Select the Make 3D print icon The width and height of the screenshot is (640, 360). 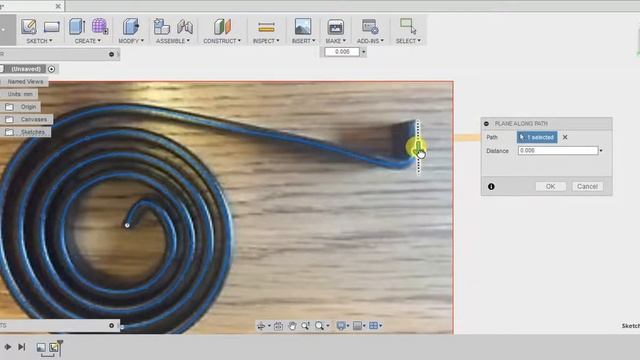(x=336, y=27)
